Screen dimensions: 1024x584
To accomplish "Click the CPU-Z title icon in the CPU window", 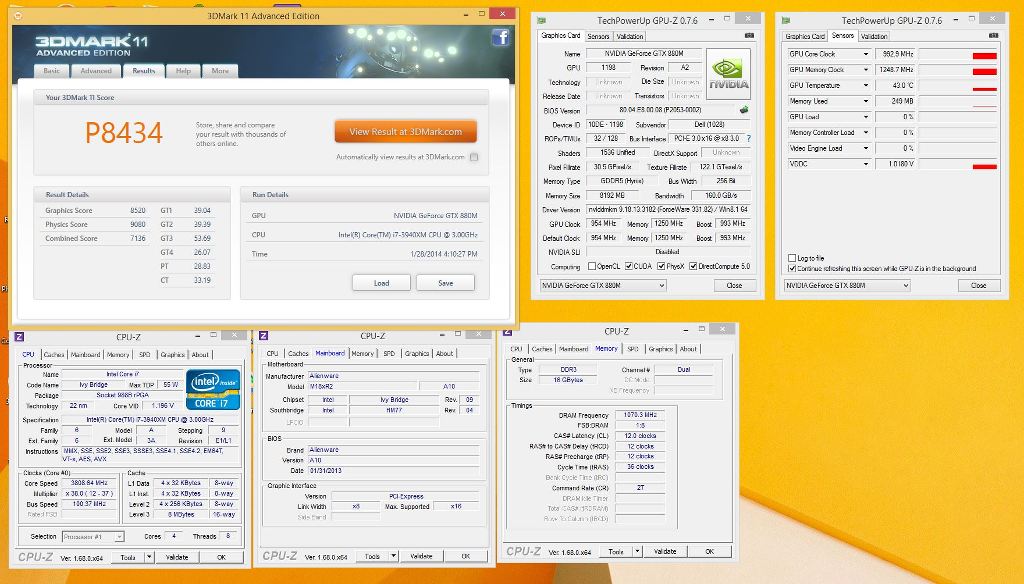I will pos(20,336).
